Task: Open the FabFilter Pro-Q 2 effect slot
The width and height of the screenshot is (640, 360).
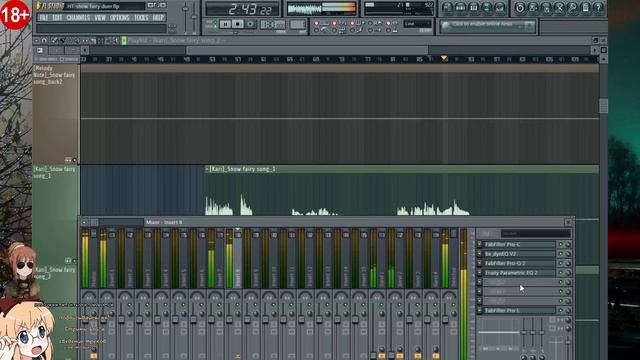Action: pyautogui.click(x=520, y=263)
